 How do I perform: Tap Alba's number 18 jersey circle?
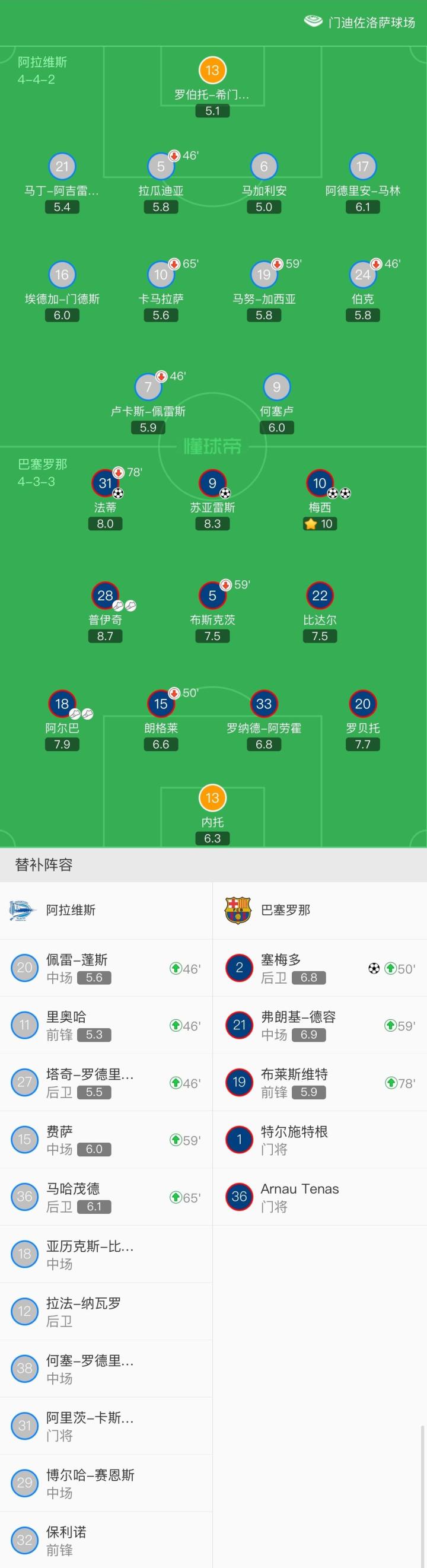[62, 704]
